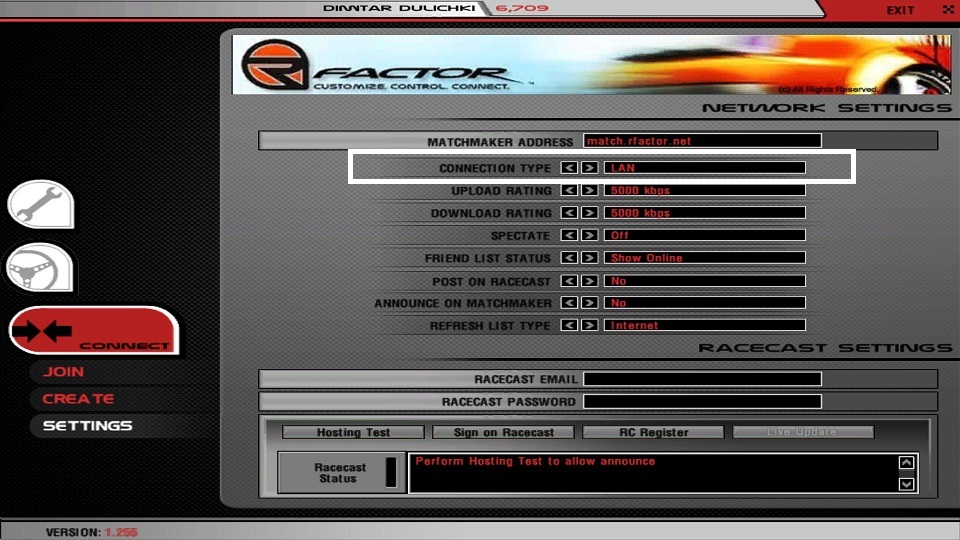The image size is (960, 540).
Task: Switch Refresh List Type with left arrow
Action: click(x=569, y=325)
